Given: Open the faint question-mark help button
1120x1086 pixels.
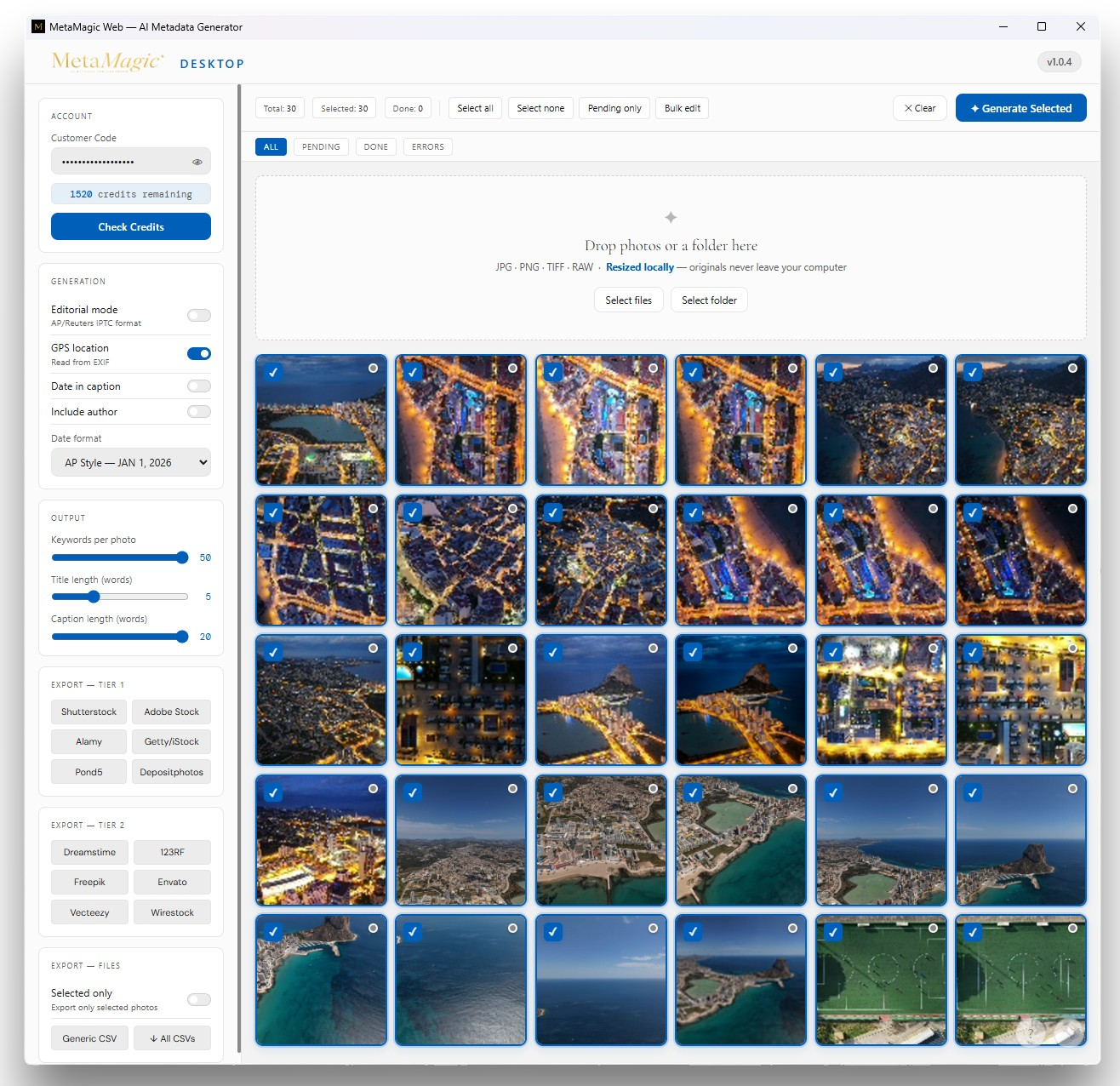Looking at the screenshot, I should tap(1031, 1032).
